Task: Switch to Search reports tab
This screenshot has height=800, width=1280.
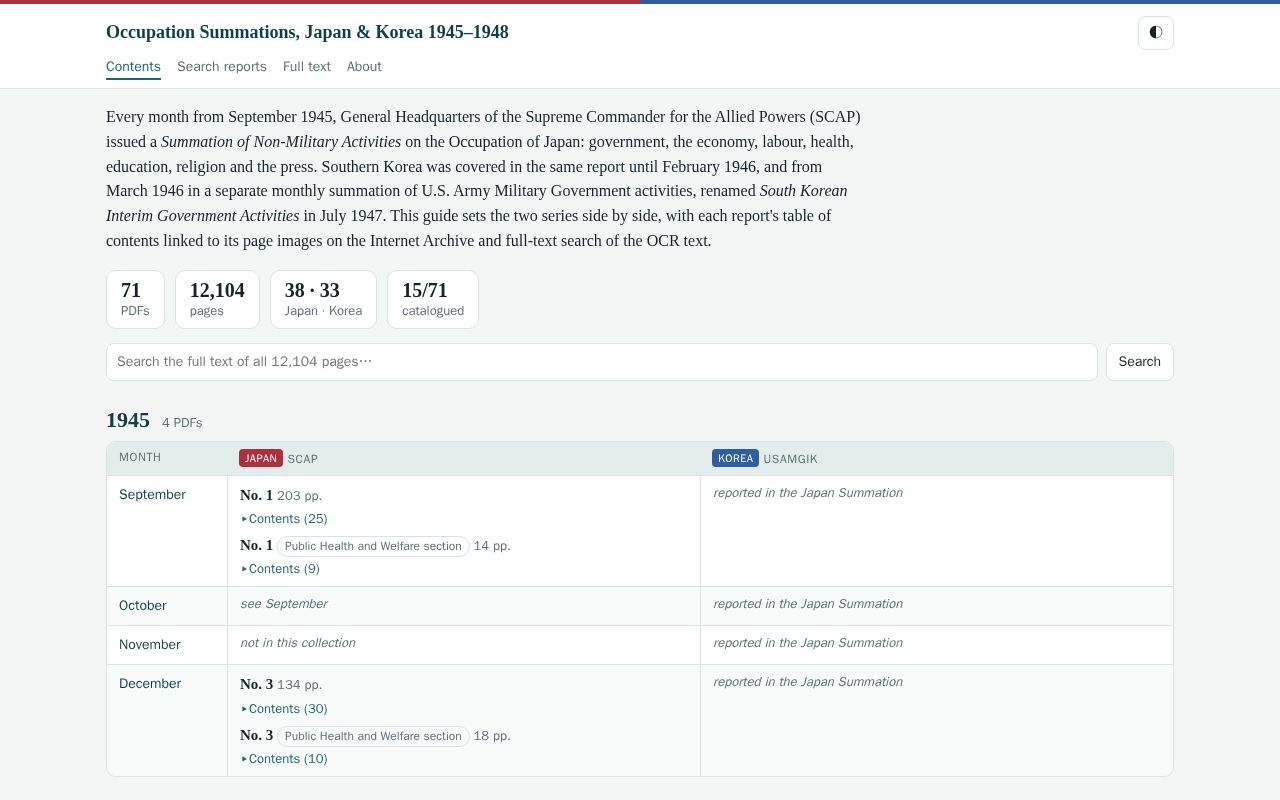Action: pyautogui.click(x=222, y=67)
